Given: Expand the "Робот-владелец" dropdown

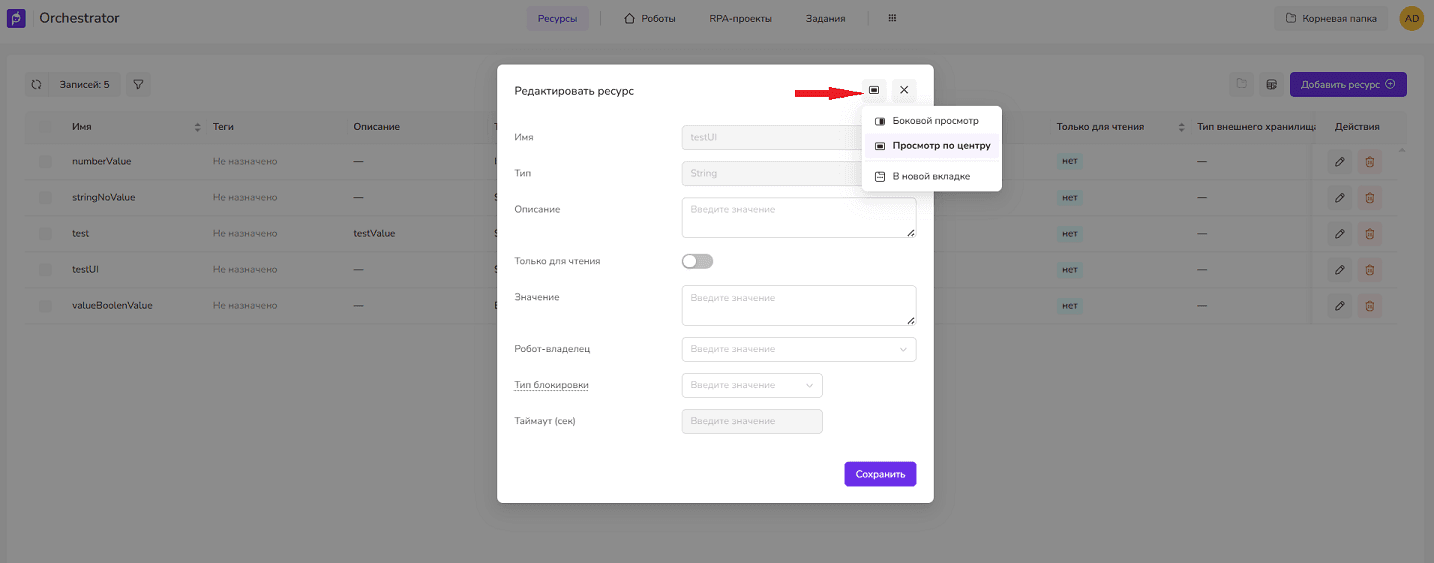Looking at the screenshot, I should click(798, 349).
